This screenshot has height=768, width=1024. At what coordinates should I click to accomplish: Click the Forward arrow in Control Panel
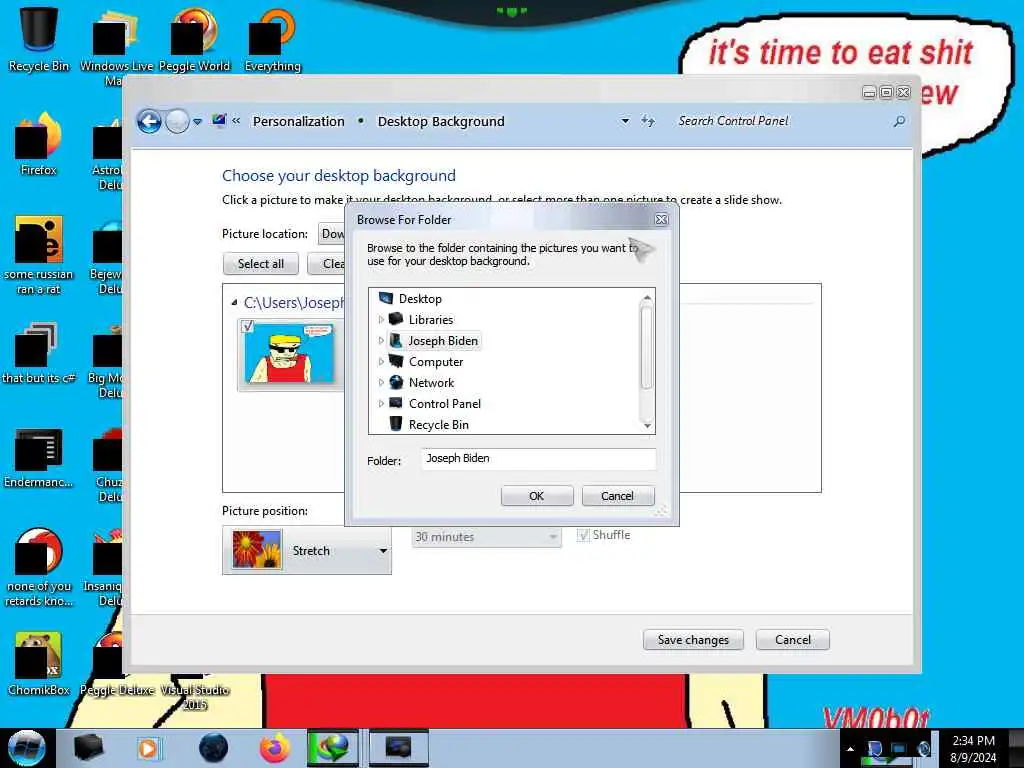tap(177, 121)
